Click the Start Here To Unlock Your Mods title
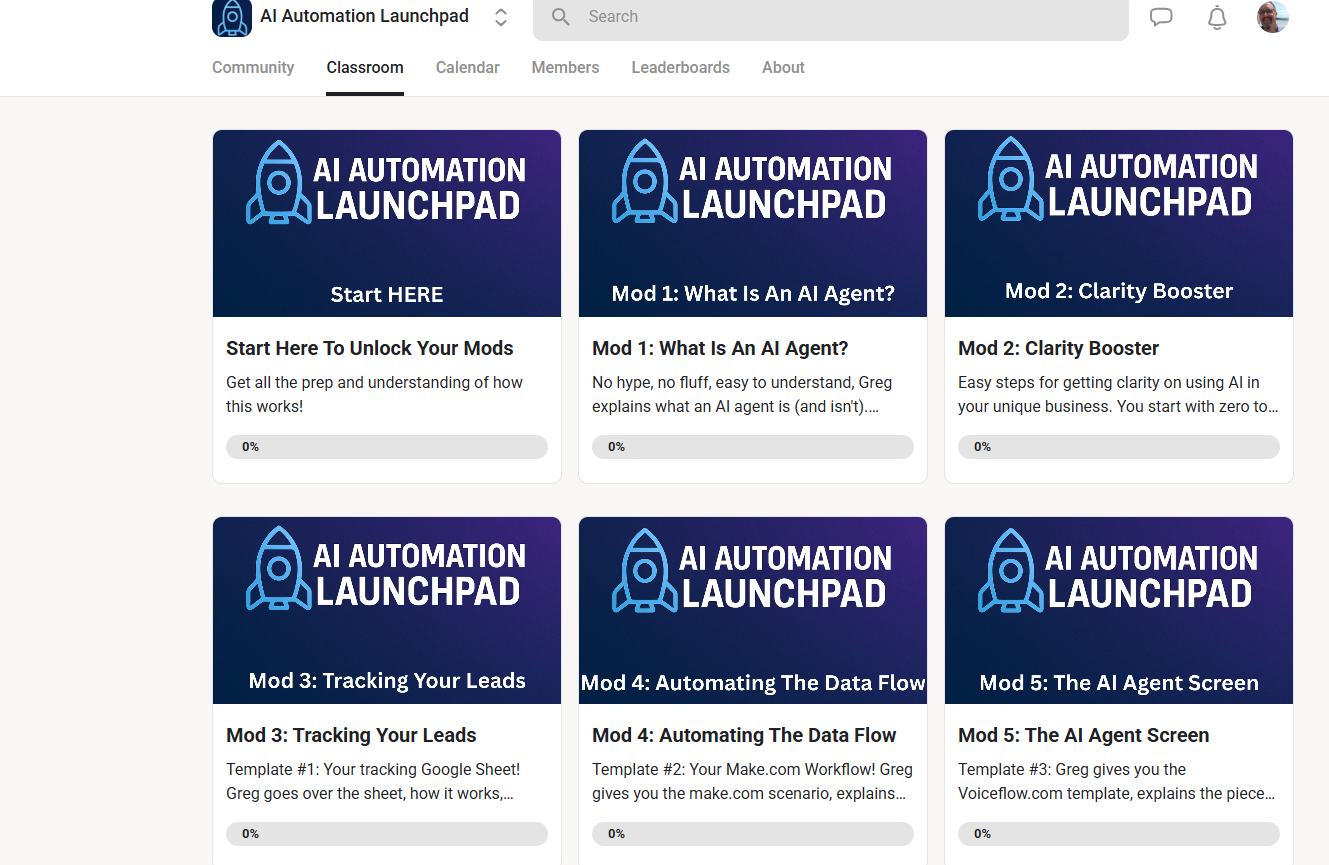This screenshot has width=1329, height=865. pos(370,348)
